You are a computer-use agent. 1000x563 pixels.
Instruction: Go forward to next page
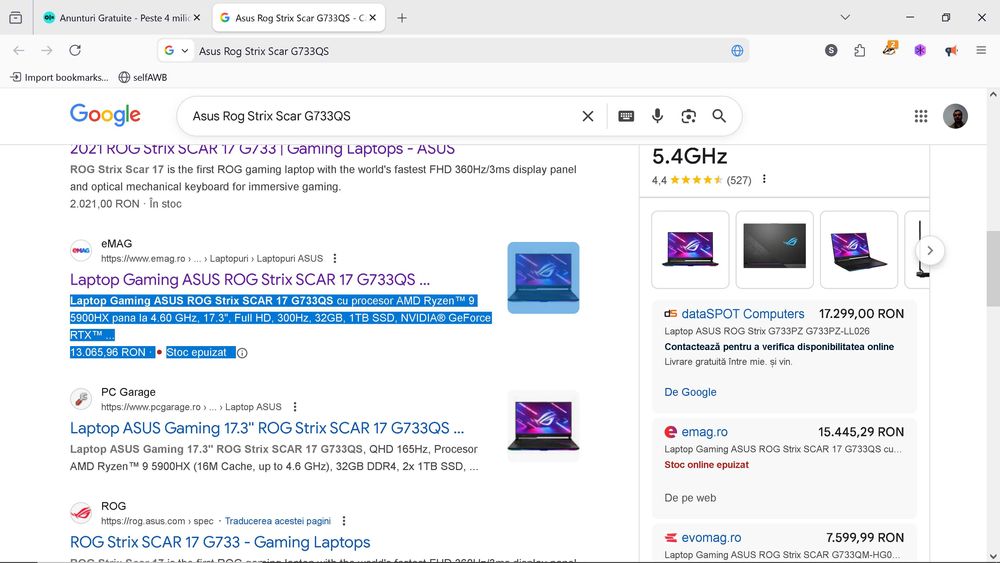tap(47, 50)
